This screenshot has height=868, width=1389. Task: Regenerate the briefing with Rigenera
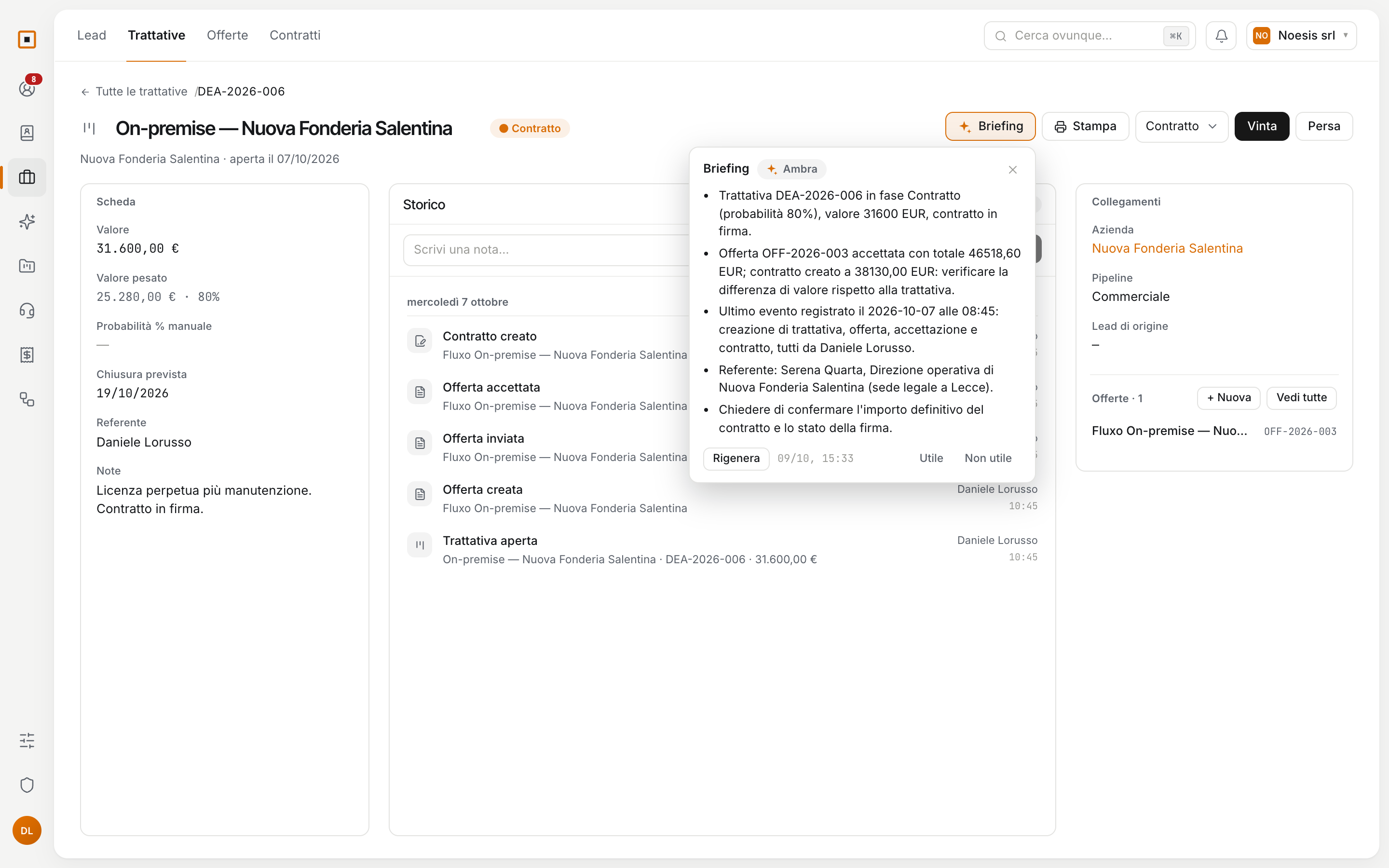[x=736, y=459]
